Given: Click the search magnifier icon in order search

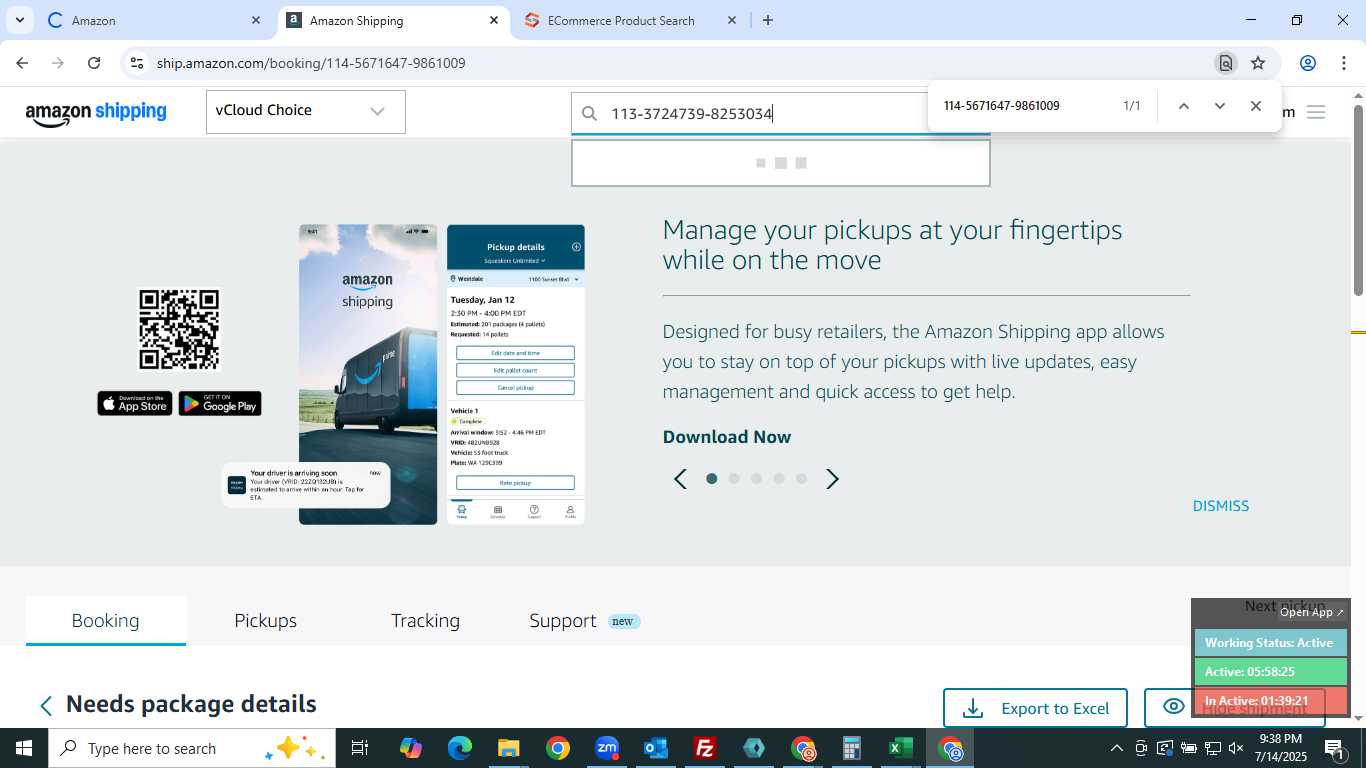Looking at the screenshot, I should 590,114.
